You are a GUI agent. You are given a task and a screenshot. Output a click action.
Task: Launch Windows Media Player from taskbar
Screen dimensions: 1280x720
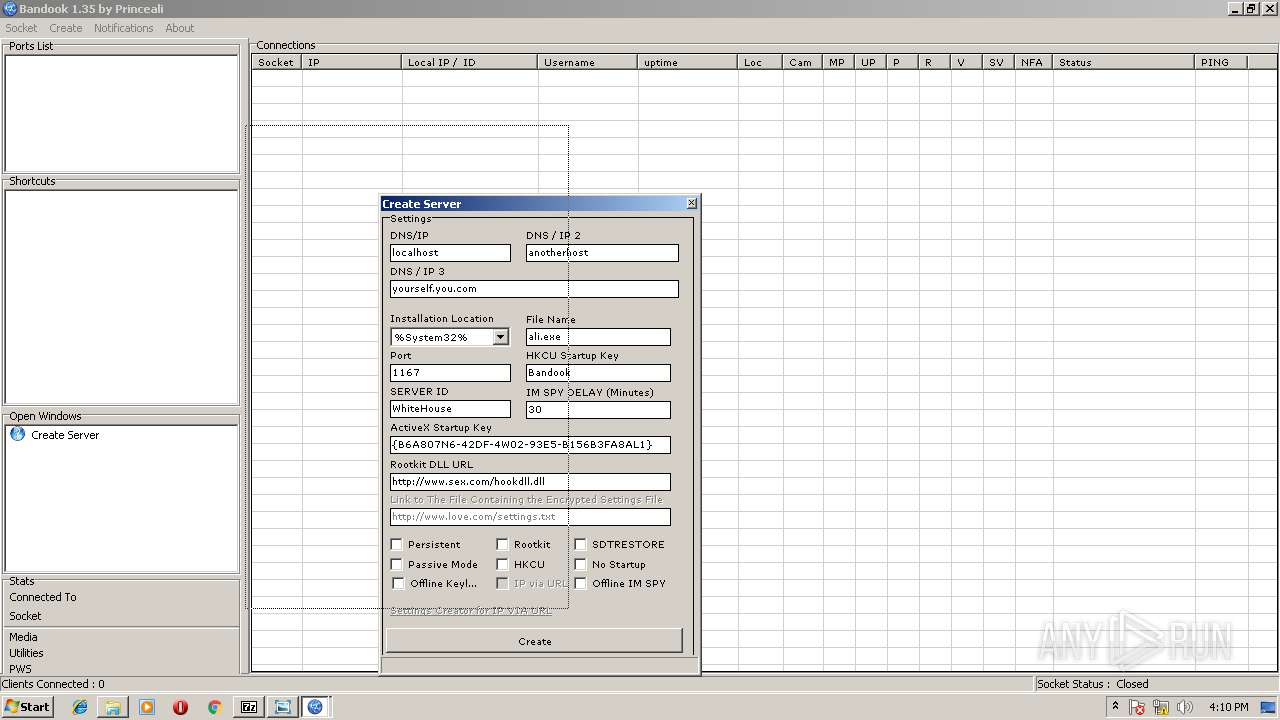pyautogui.click(x=147, y=707)
